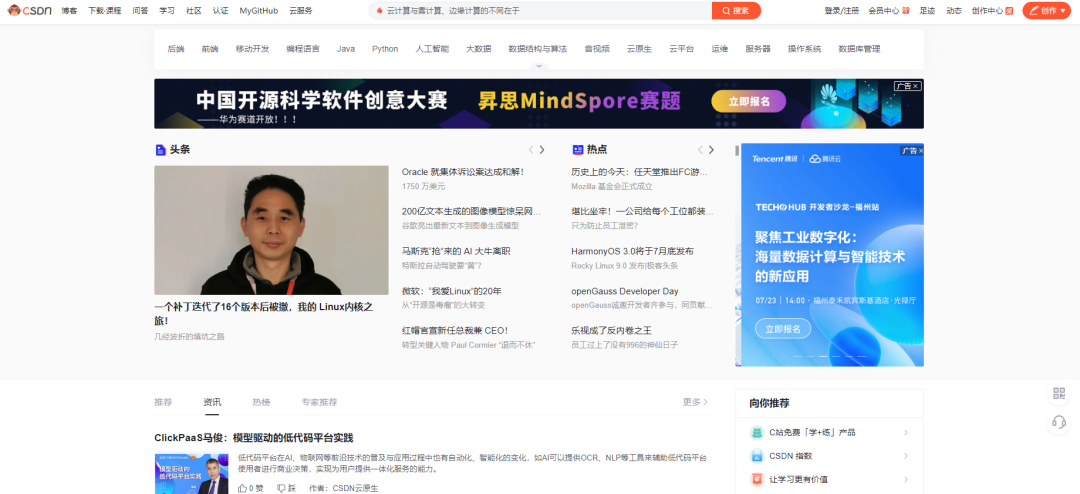Image resolution: width=1080 pixels, height=494 pixels.
Task: Click the CSDN 指数 icon
Action: tap(756, 455)
